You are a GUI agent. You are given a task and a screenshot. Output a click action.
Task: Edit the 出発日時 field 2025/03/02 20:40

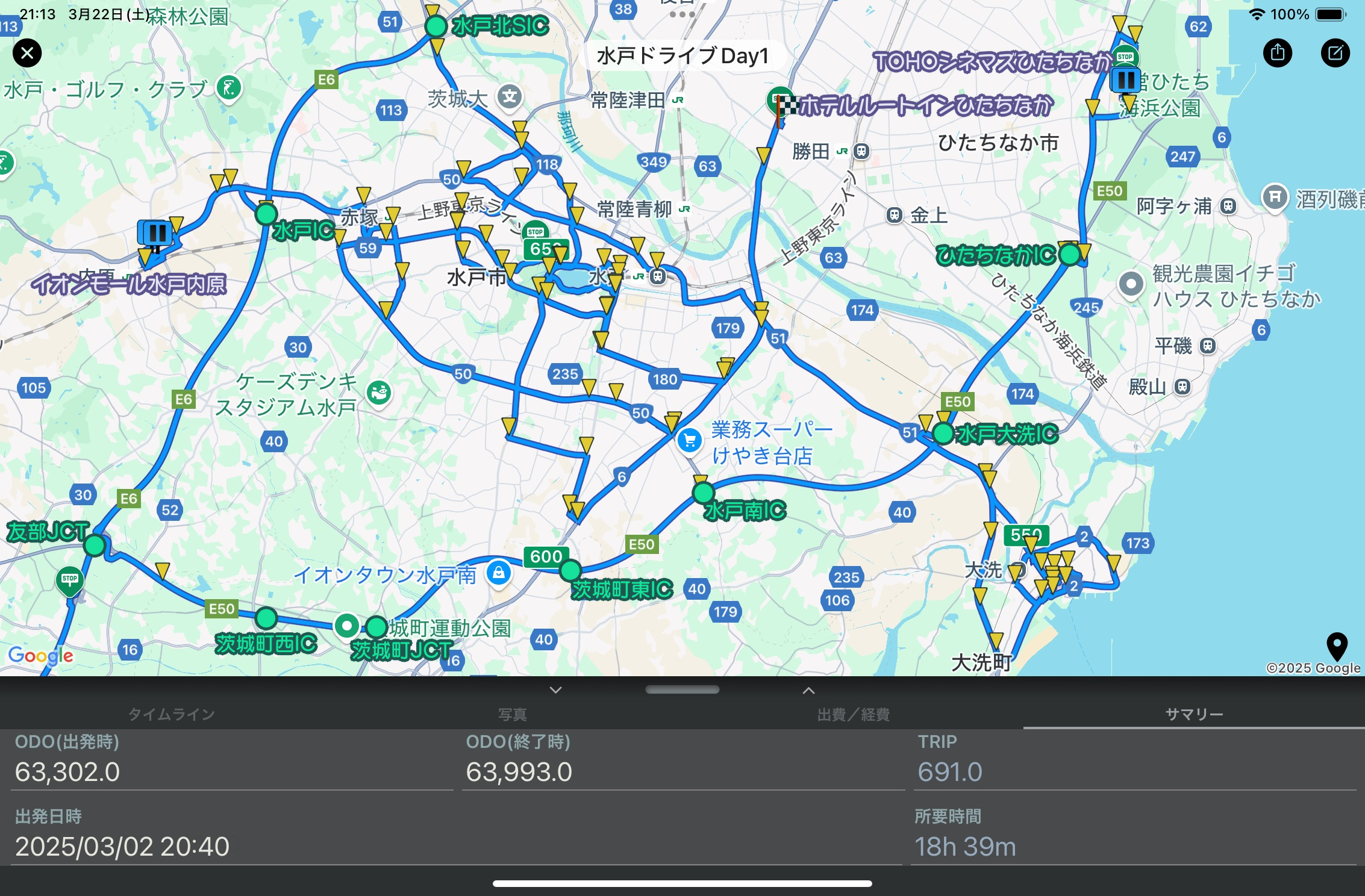[x=456, y=847]
